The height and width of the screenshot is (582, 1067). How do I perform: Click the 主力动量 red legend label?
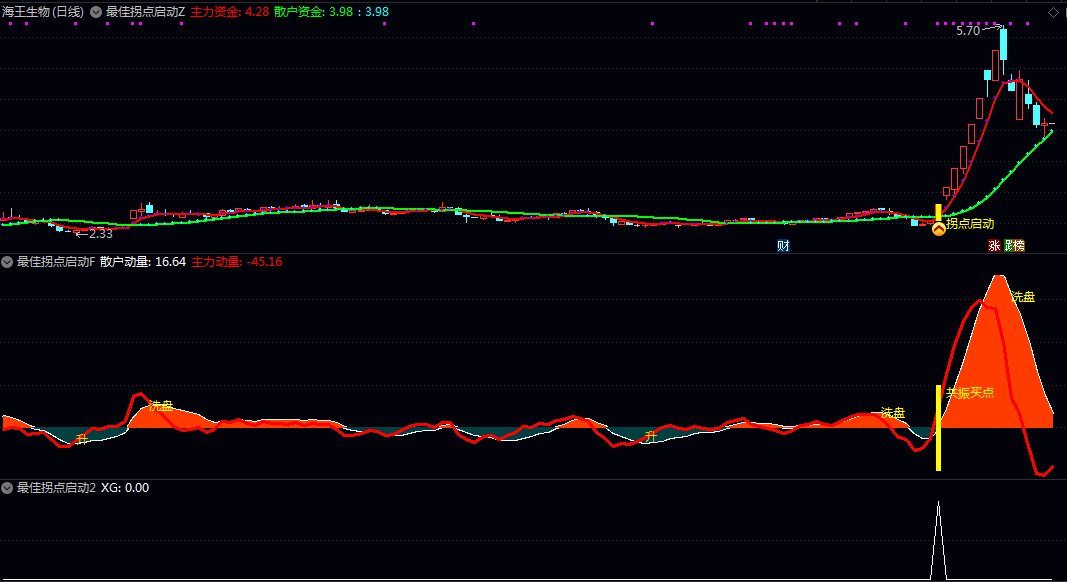click(236, 262)
